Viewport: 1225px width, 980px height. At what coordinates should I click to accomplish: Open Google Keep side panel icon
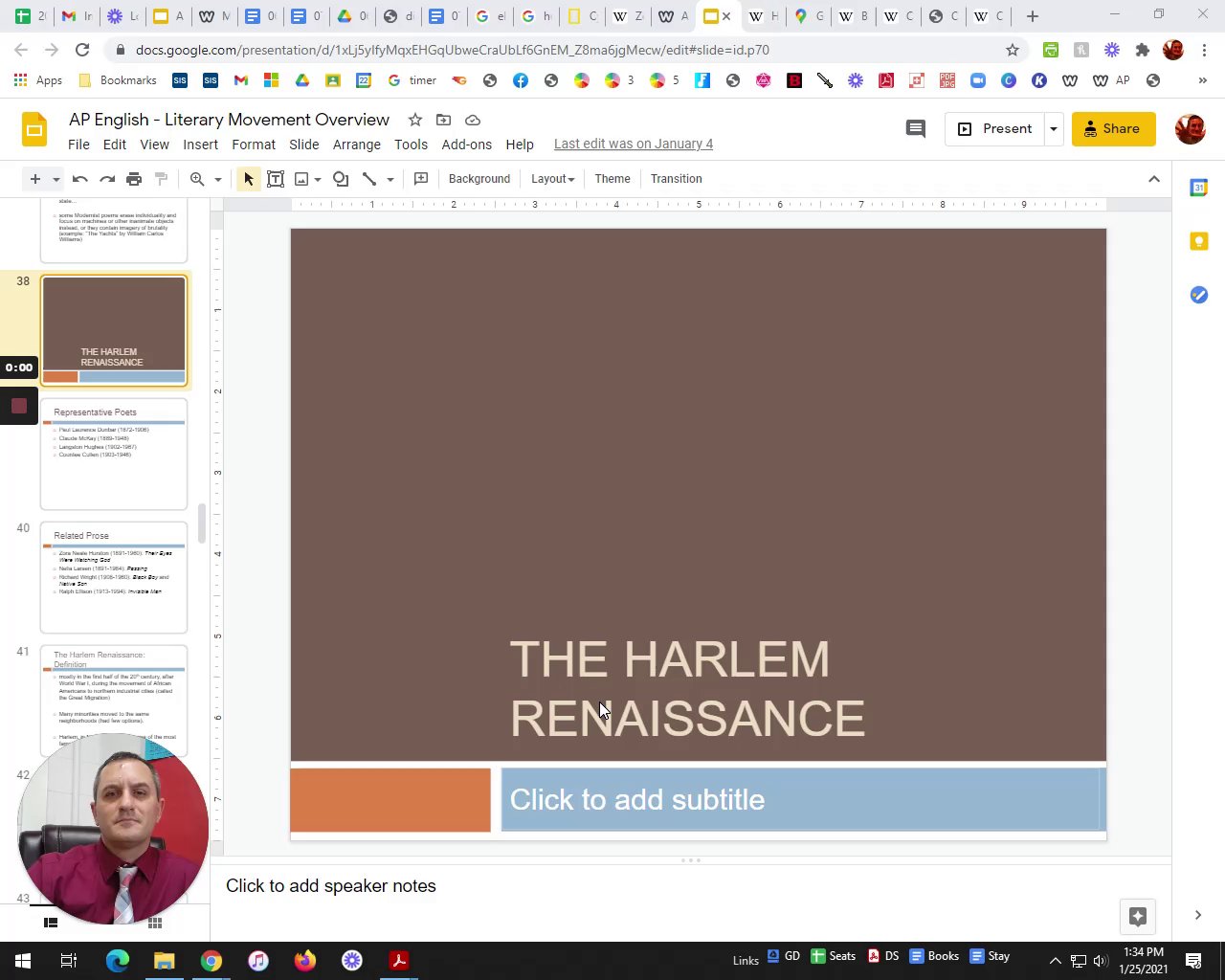coord(1198,241)
